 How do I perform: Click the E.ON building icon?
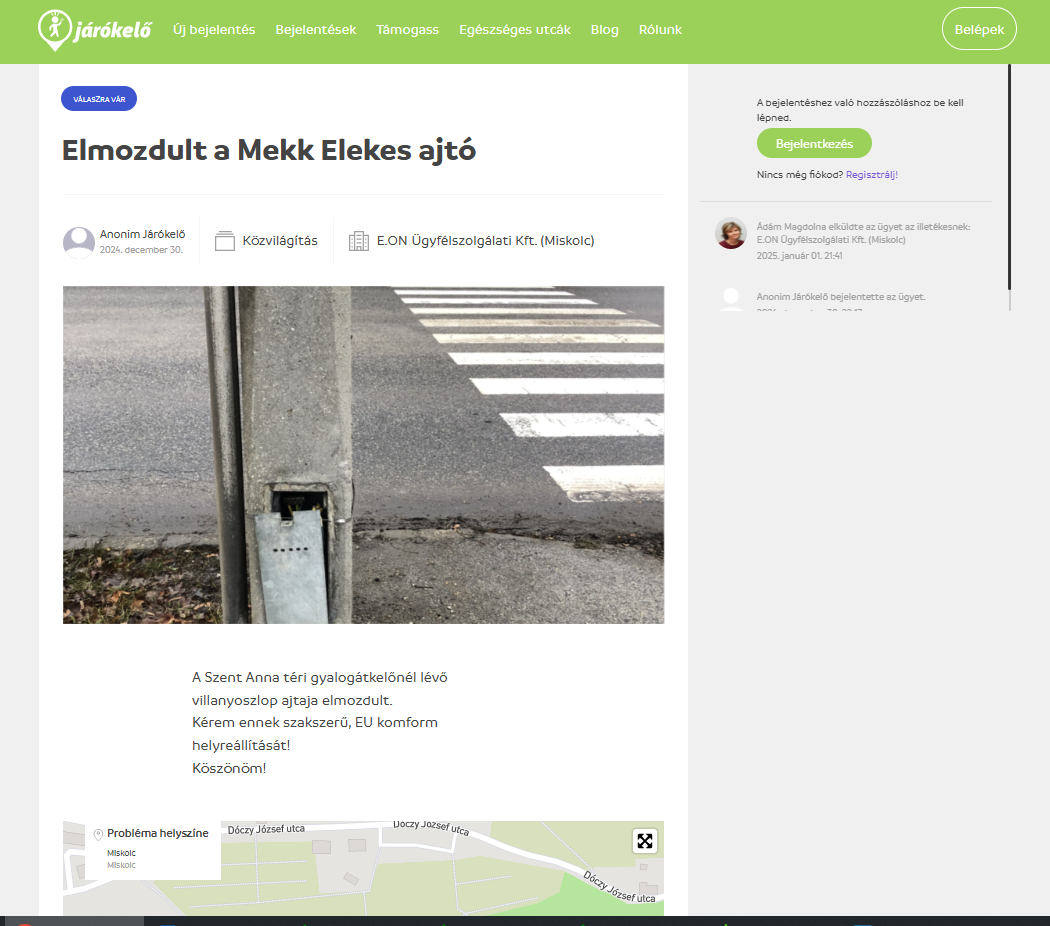pos(358,241)
